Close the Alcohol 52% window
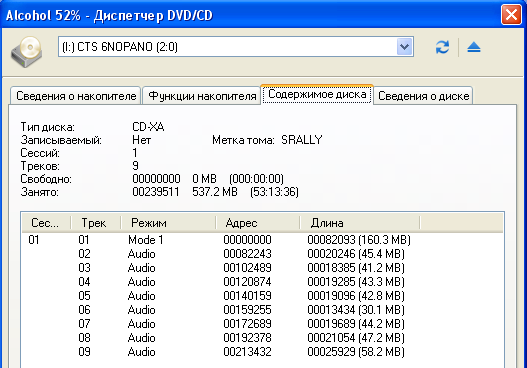The width and height of the screenshot is (527, 368). point(511,15)
